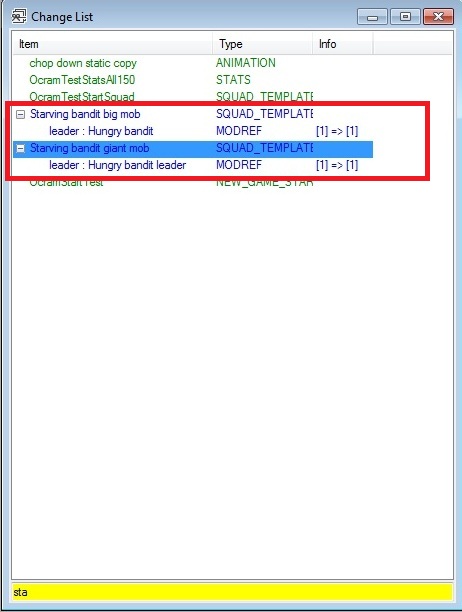Viewport: 462px width, 612px height.
Task: Click the STATS type cell
Action: 233,80
